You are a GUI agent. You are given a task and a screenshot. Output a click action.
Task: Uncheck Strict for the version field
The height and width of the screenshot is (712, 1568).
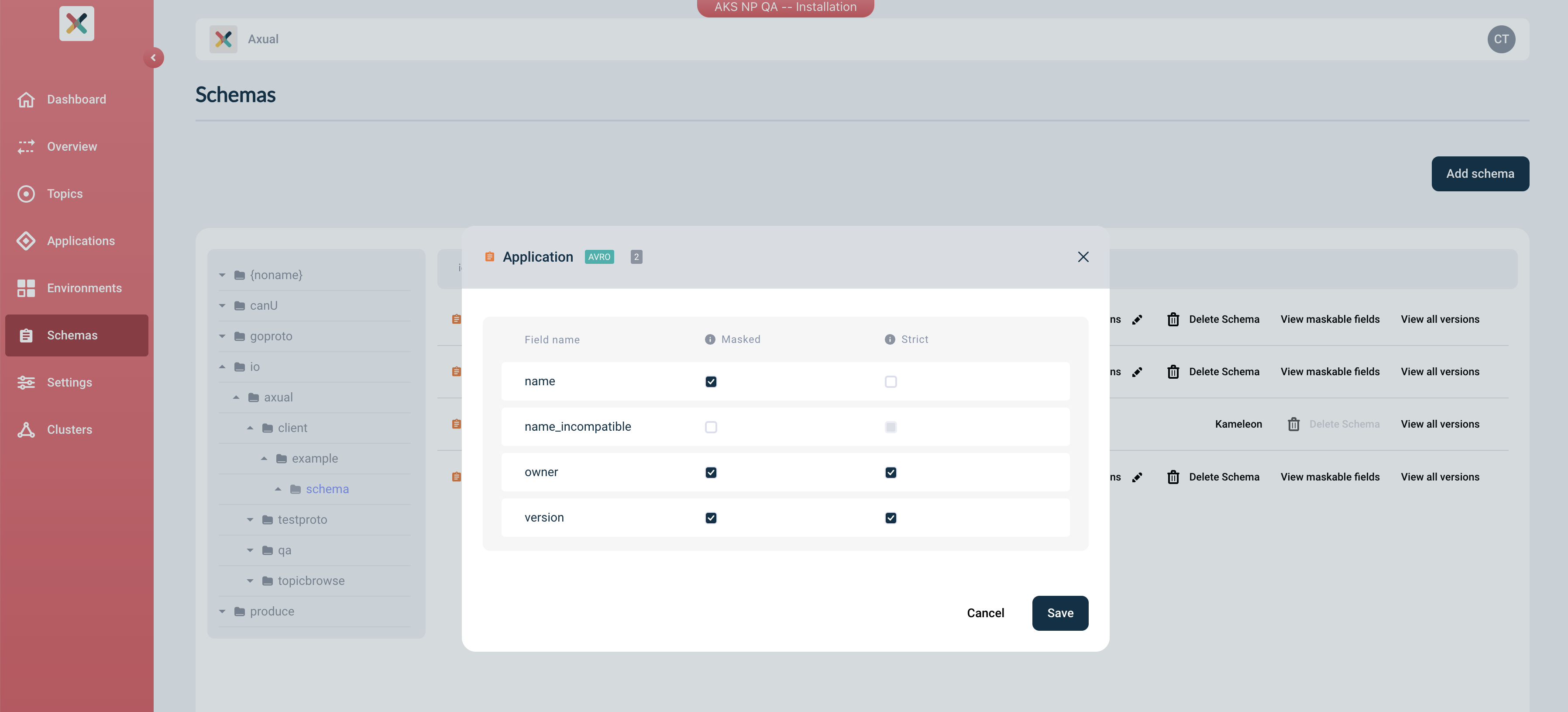tap(891, 518)
